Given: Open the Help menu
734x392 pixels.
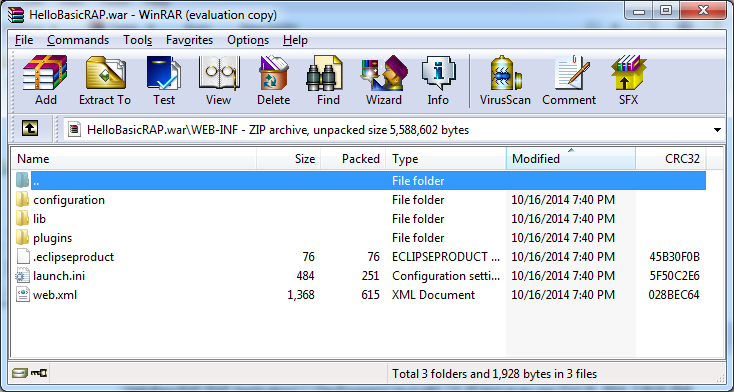Looking at the screenshot, I should 295,40.
